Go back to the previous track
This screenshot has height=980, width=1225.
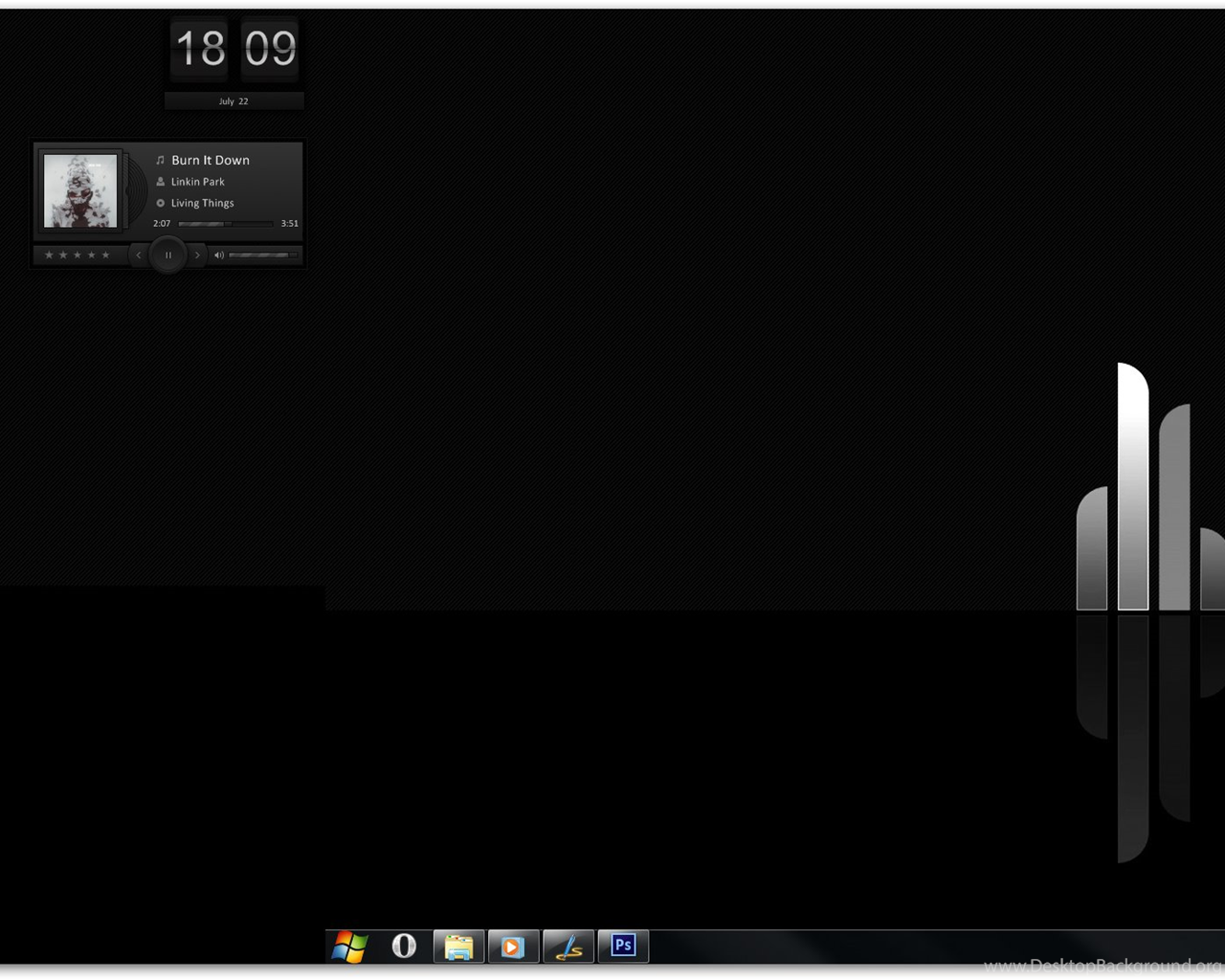coord(139,255)
